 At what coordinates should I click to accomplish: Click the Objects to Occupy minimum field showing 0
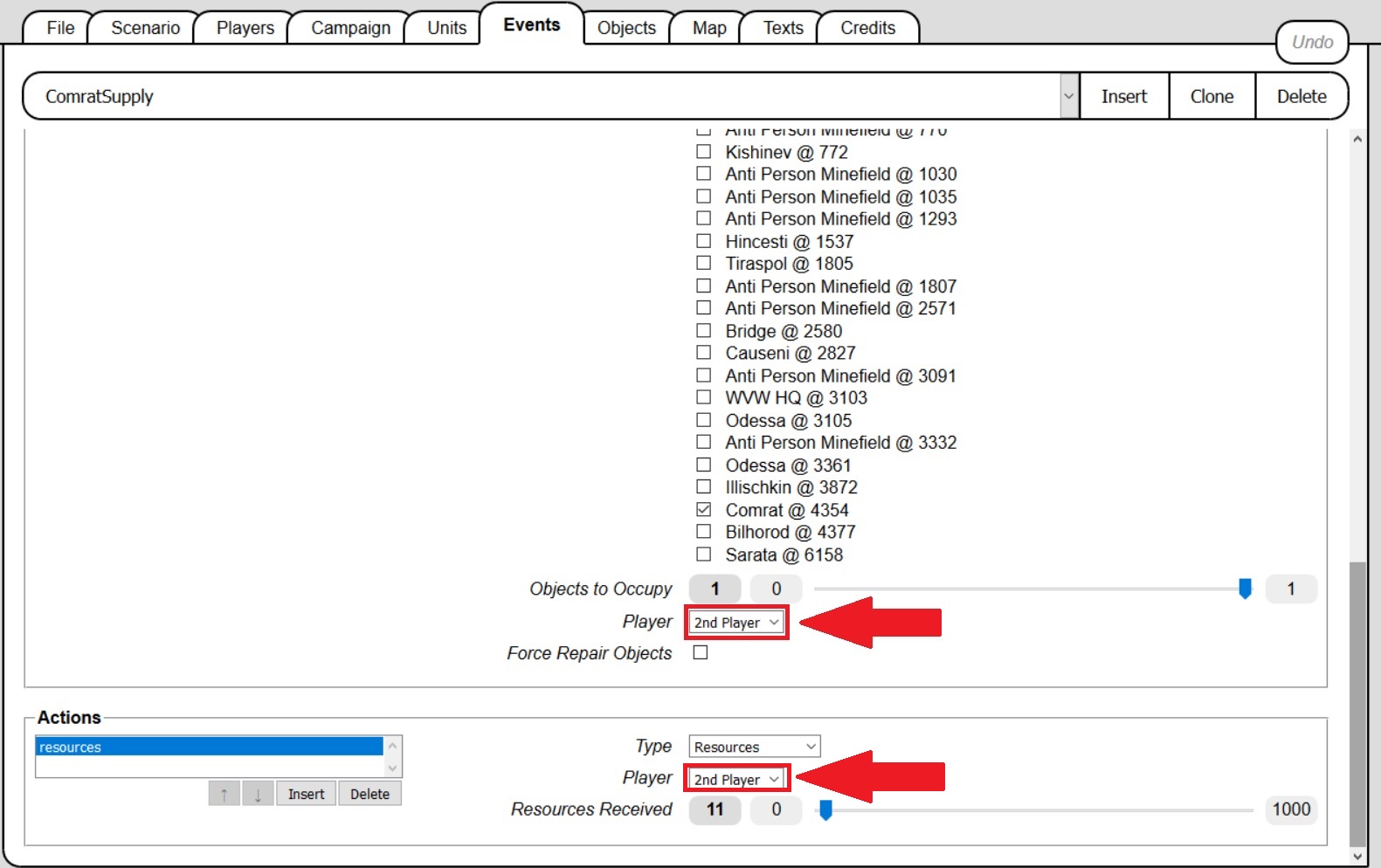[x=776, y=589]
